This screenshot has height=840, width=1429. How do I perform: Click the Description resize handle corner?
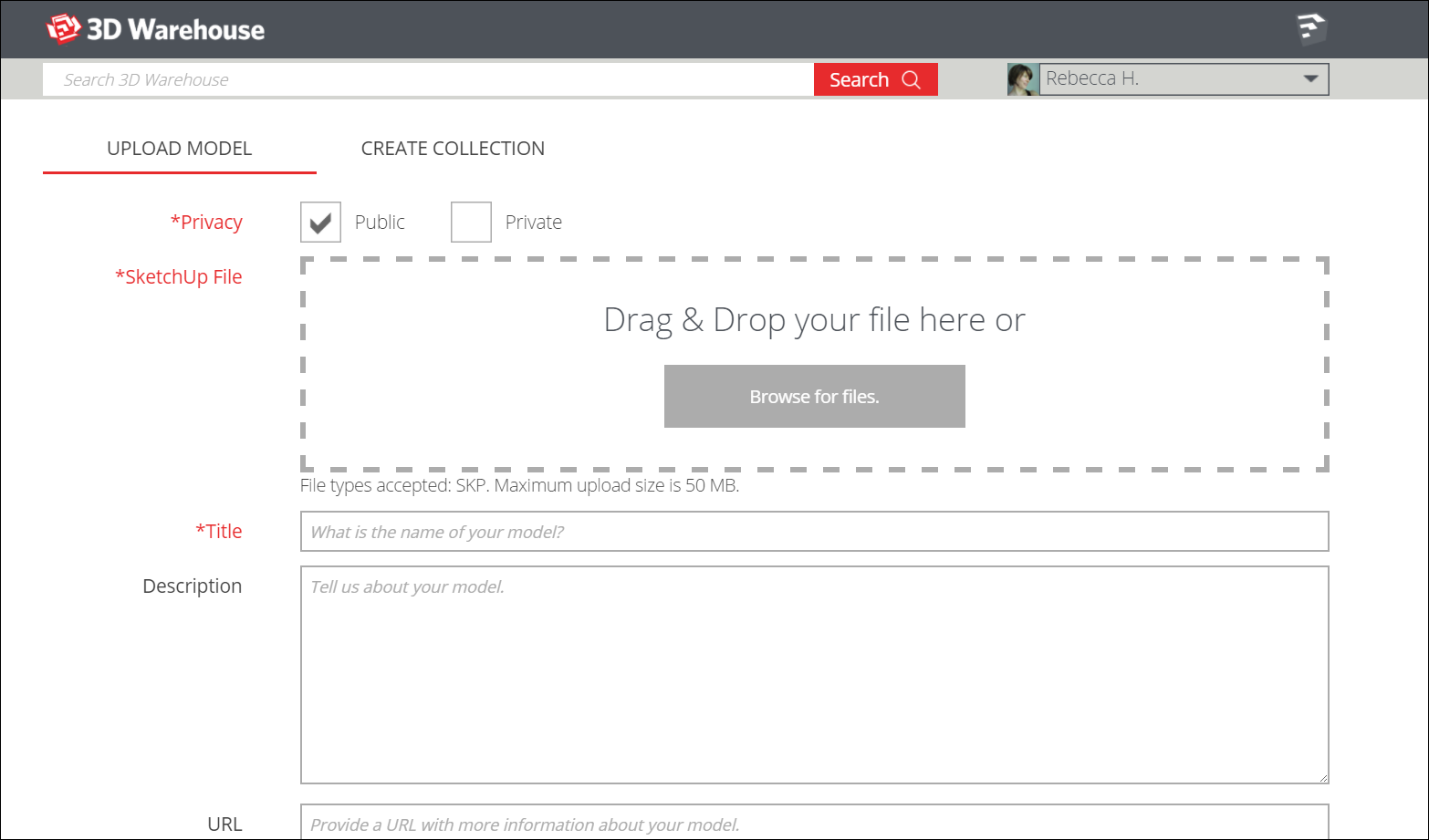[1322, 777]
